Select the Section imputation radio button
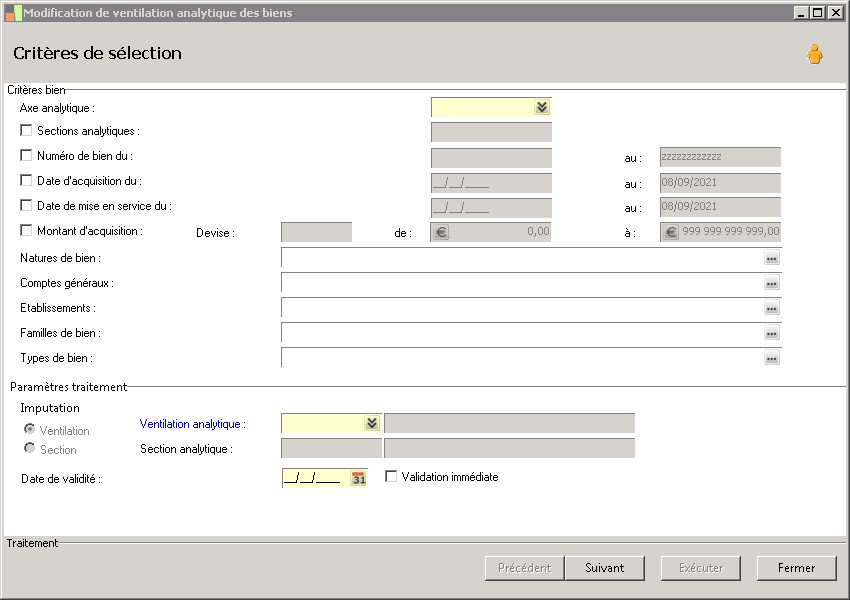Screen dimensions: 850x600 pyautogui.click(x=29, y=449)
